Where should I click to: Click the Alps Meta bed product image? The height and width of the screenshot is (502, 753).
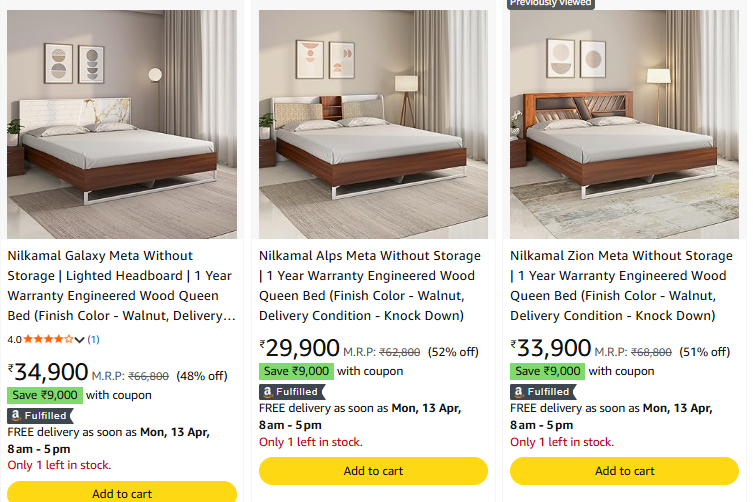point(373,124)
